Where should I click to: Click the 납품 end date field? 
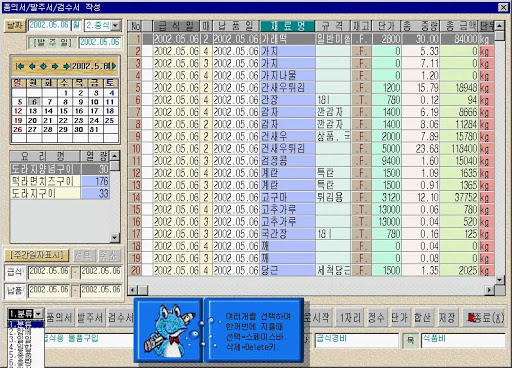(x=101, y=290)
